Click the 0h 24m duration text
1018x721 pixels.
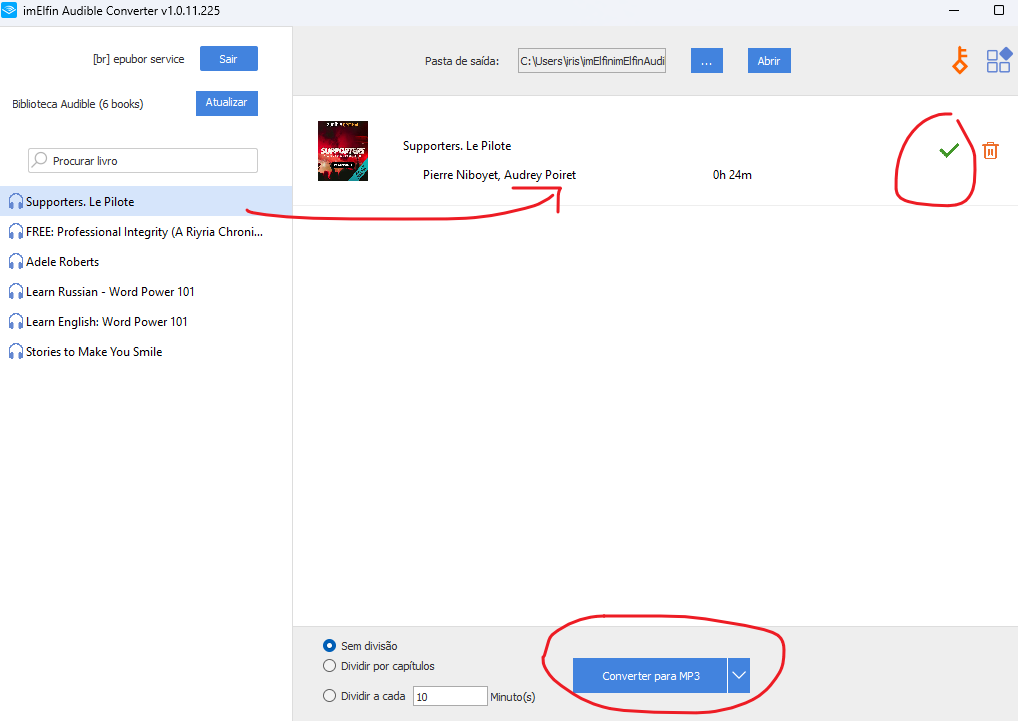732,175
